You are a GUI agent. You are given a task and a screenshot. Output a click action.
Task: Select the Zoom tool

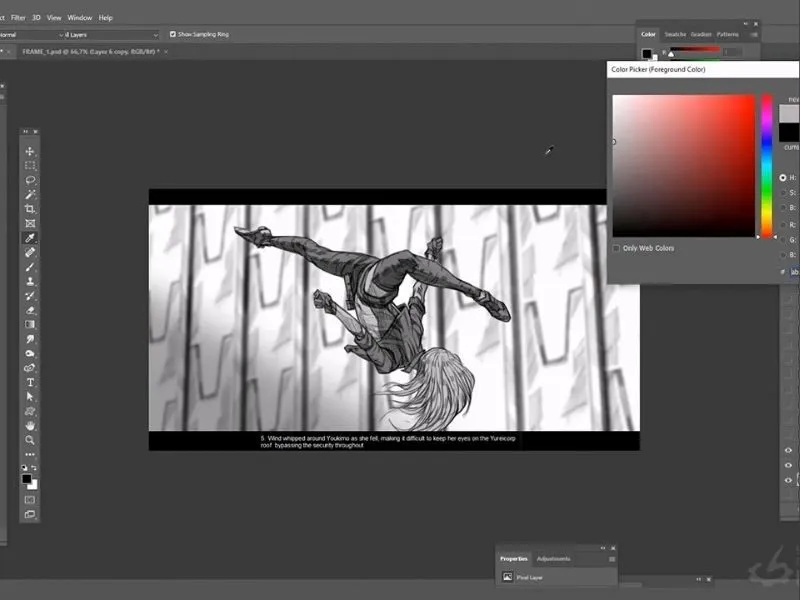pyautogui.click(x=30, y=440)
